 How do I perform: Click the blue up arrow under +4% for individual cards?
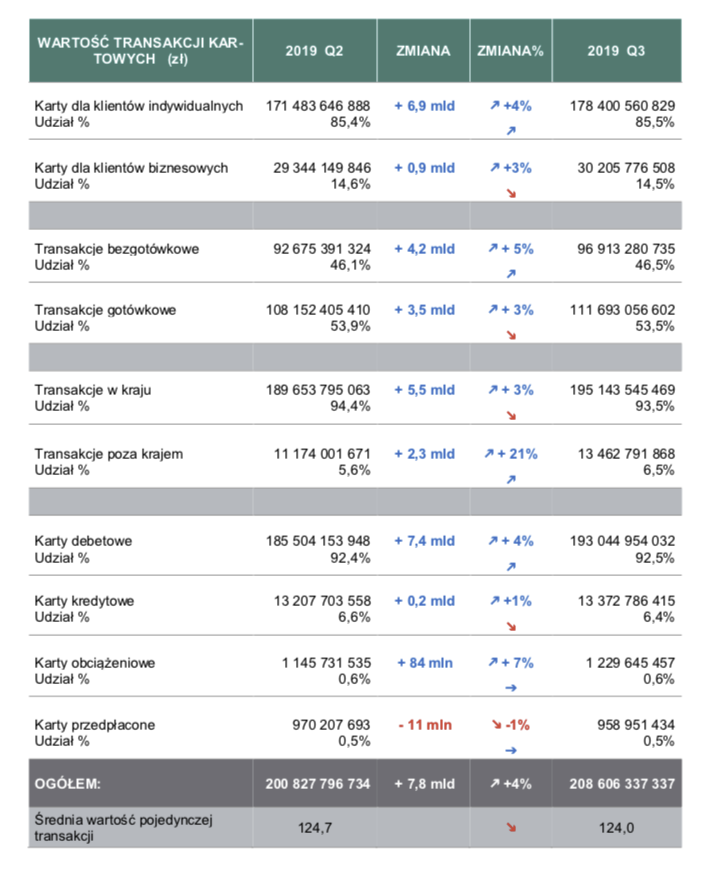(x=511, y=131)
